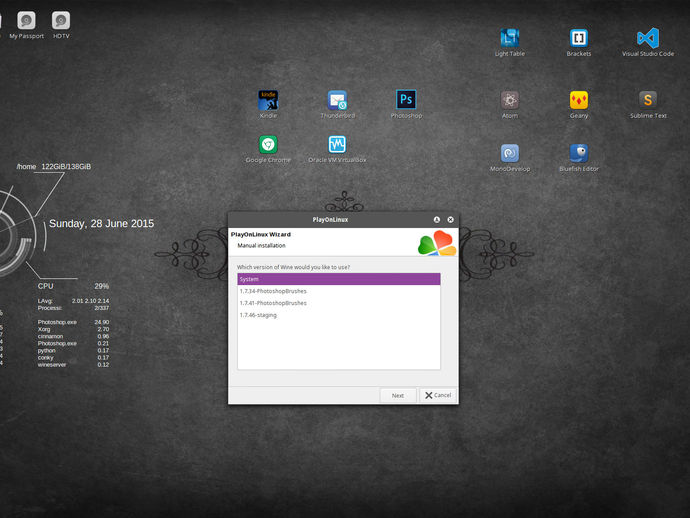690x518 pixels.
Task: Launch MonoDevelop desktop icon
Action: pos(510,153)
